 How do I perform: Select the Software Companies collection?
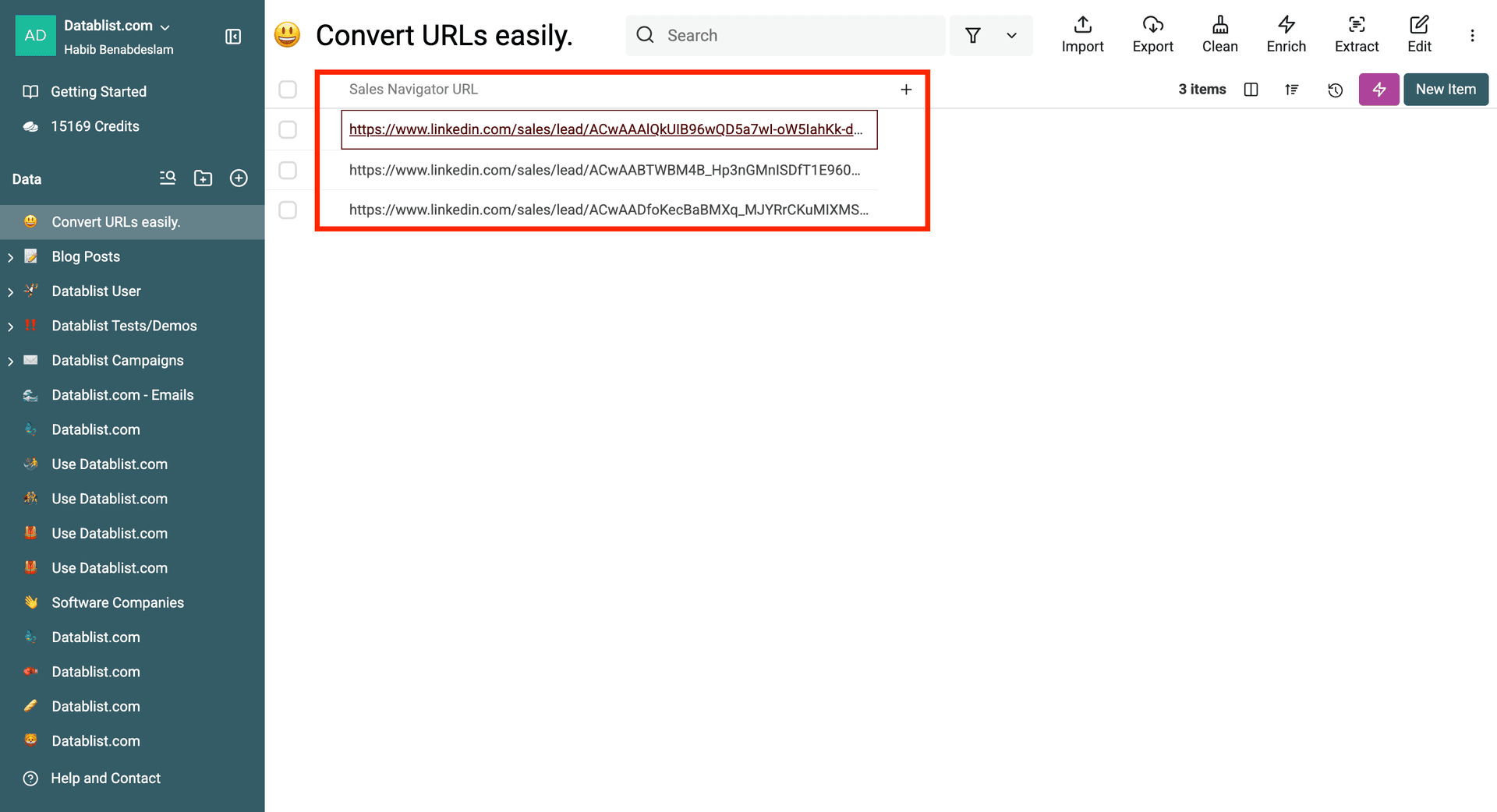[x=118, y=602]
